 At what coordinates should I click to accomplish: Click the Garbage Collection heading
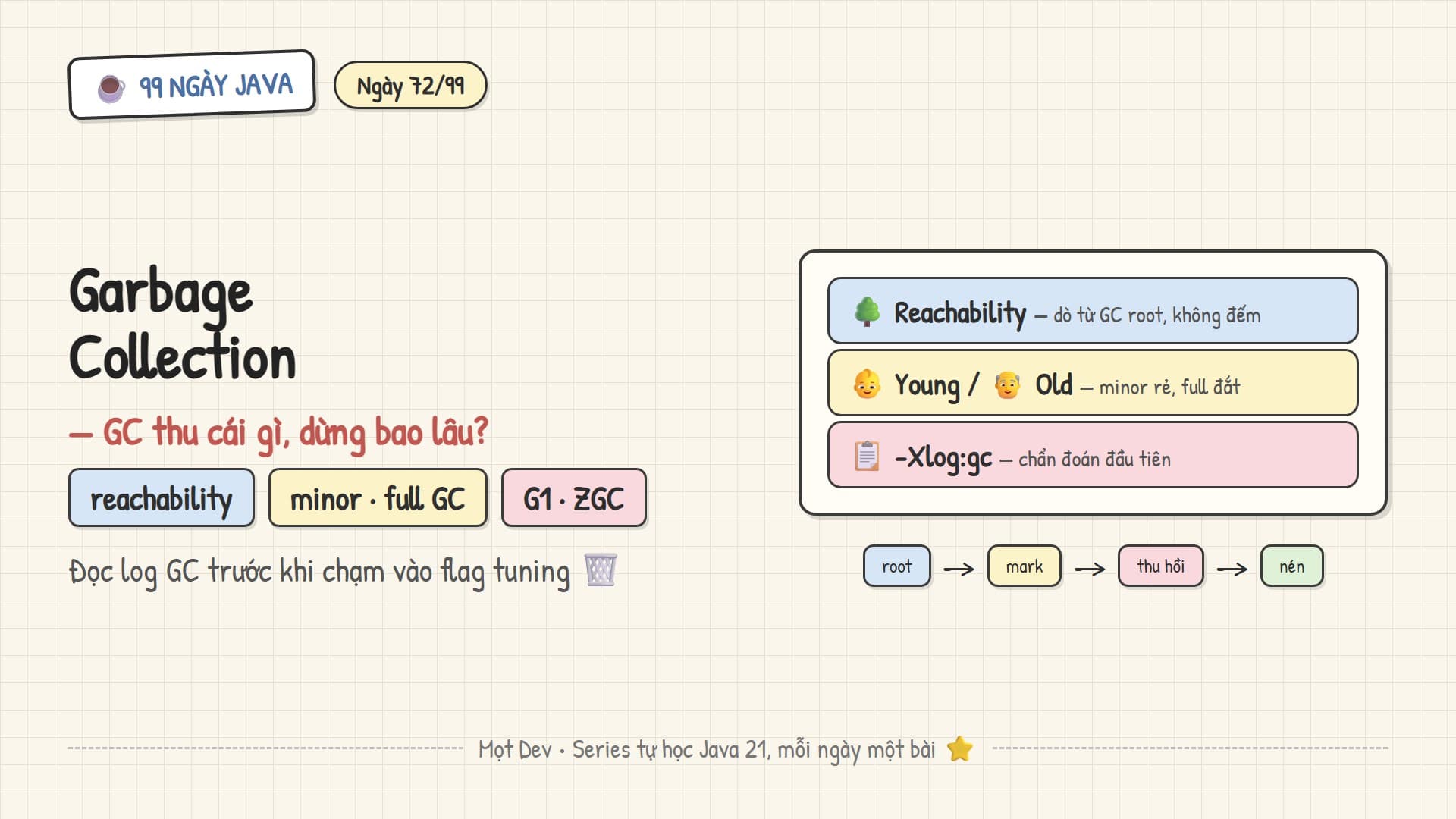[x=183, y=325]
